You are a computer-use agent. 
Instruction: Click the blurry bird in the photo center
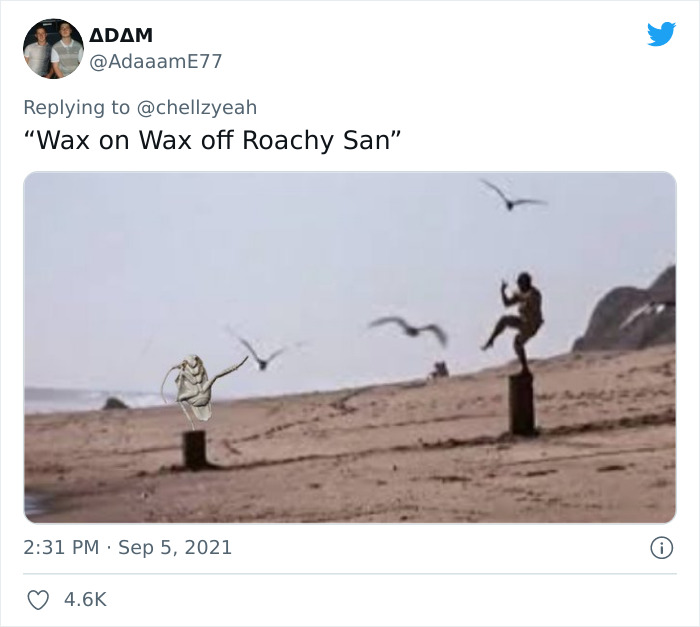coord(410,329)
